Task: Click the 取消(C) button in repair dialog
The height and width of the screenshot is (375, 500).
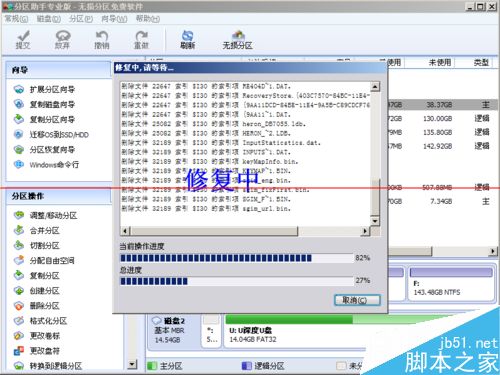Action: tap(357, 300)
